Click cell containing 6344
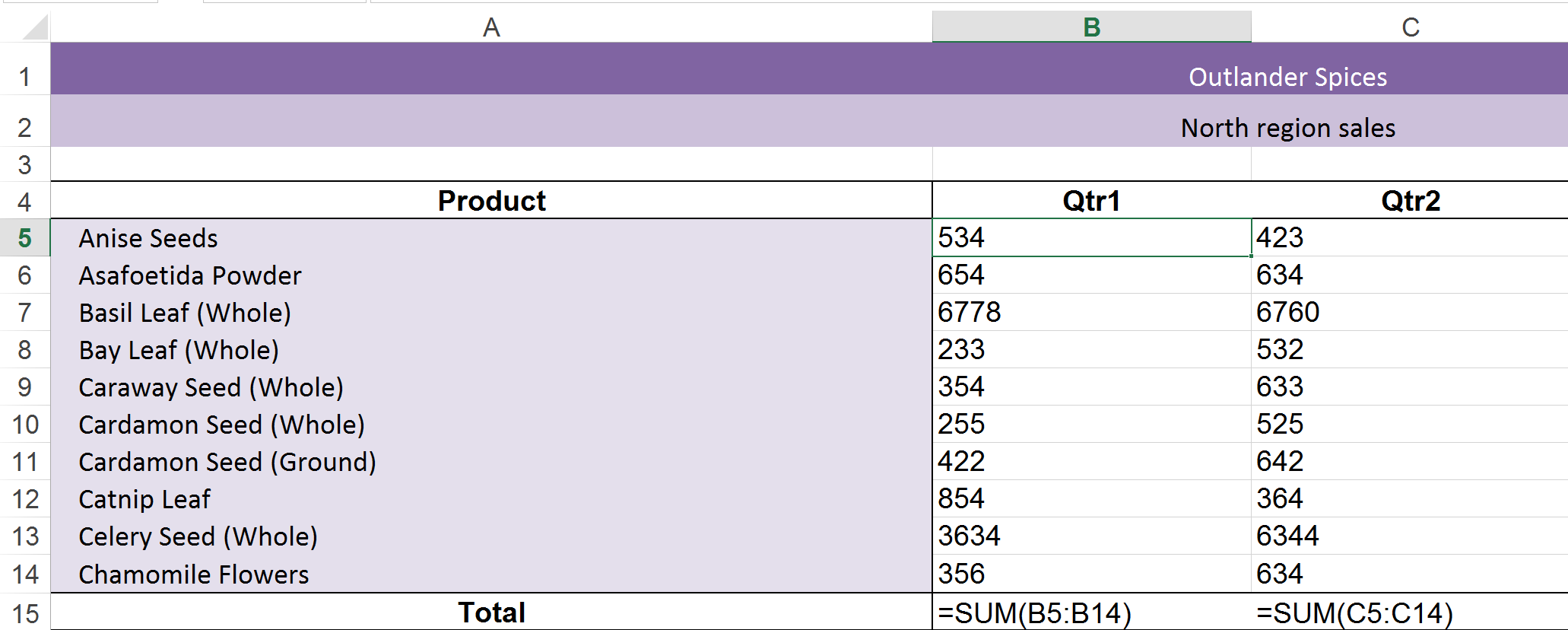Viewport: 1568px width, 630px height. tap(1410, 536)
